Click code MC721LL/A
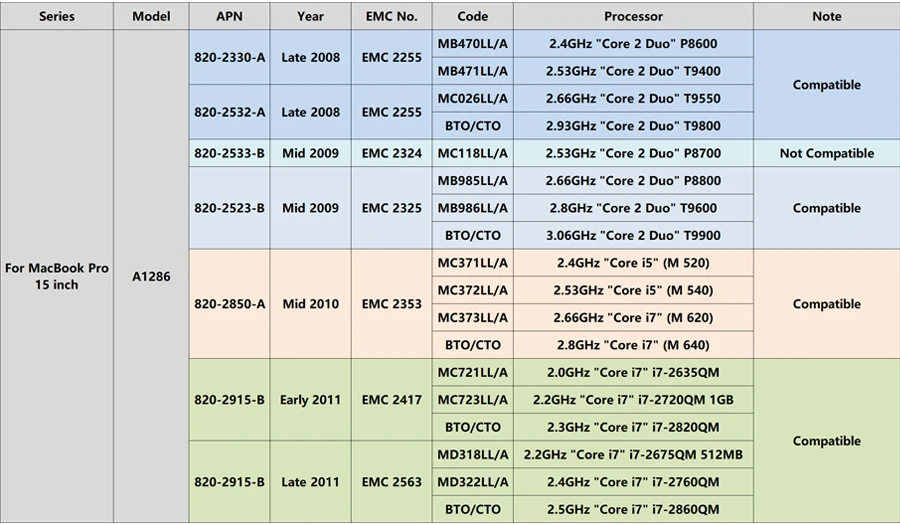The width and height of the screenshot is (900, 525). (x=472, y=372)
